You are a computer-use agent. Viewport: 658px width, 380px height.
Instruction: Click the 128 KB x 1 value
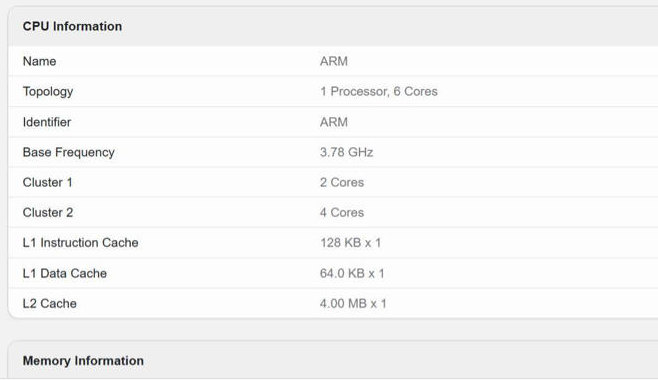[x=350, y=243]
